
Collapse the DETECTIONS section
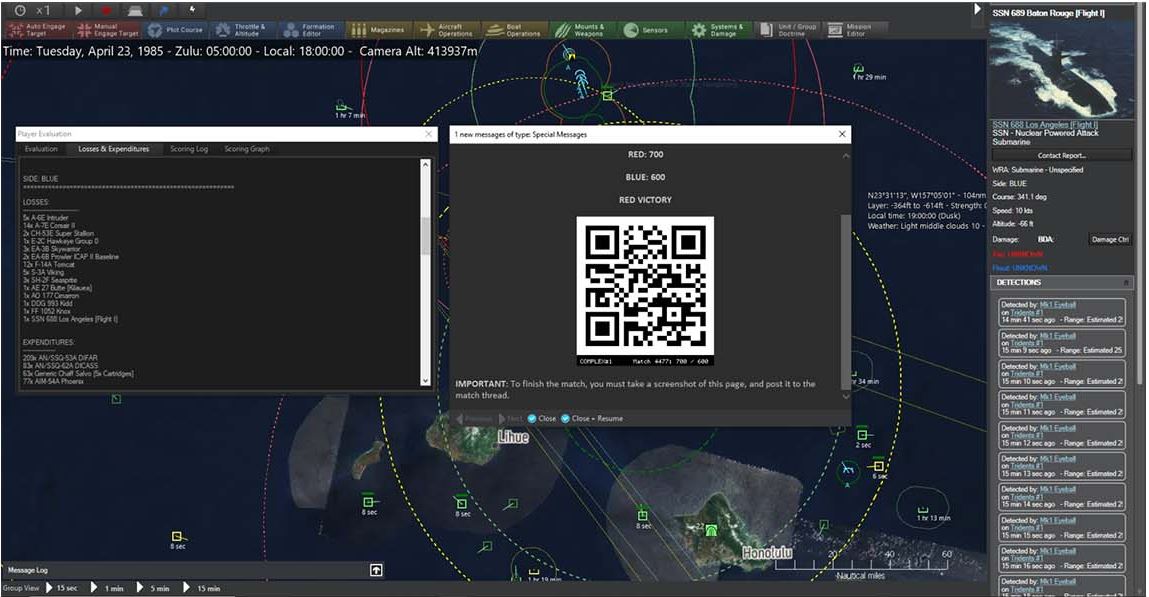1126,282
